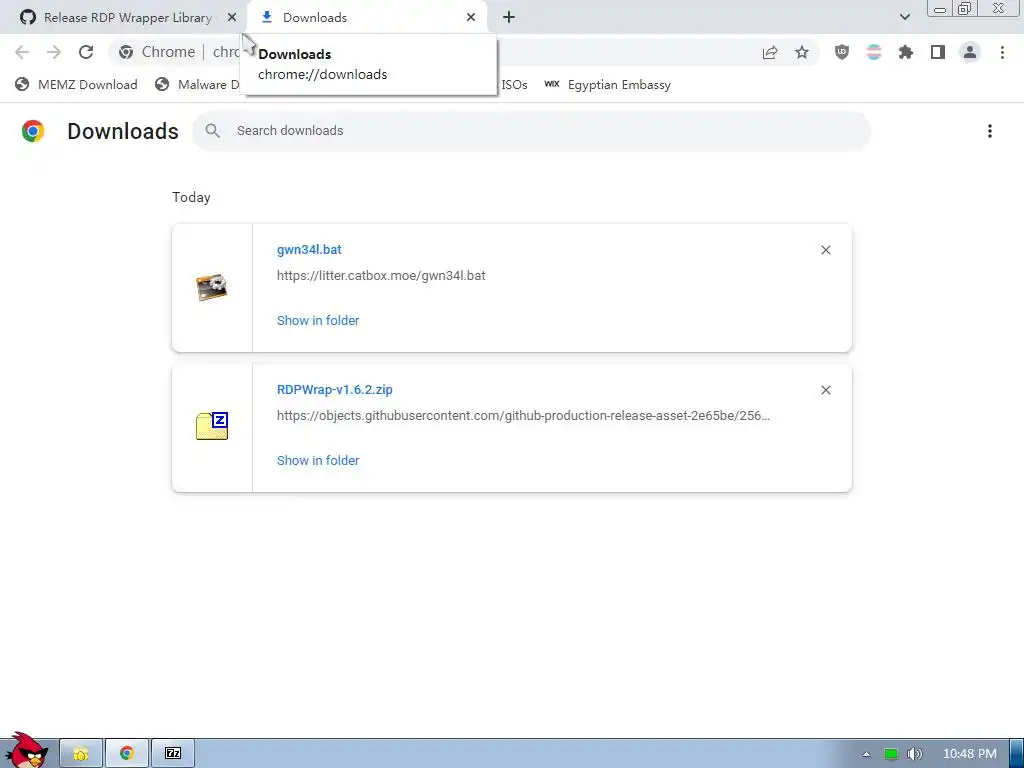1024x768 pixels.
Task: Open a new tab with plus button
Action: (x=509, y=18)
